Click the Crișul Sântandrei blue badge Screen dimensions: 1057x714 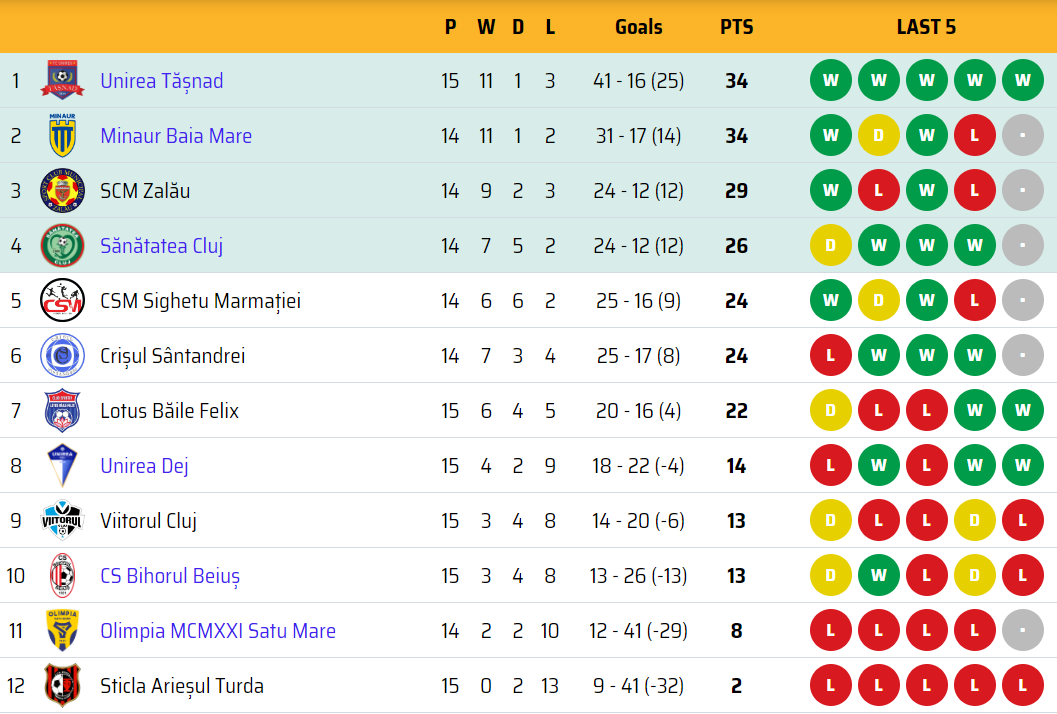62,356
